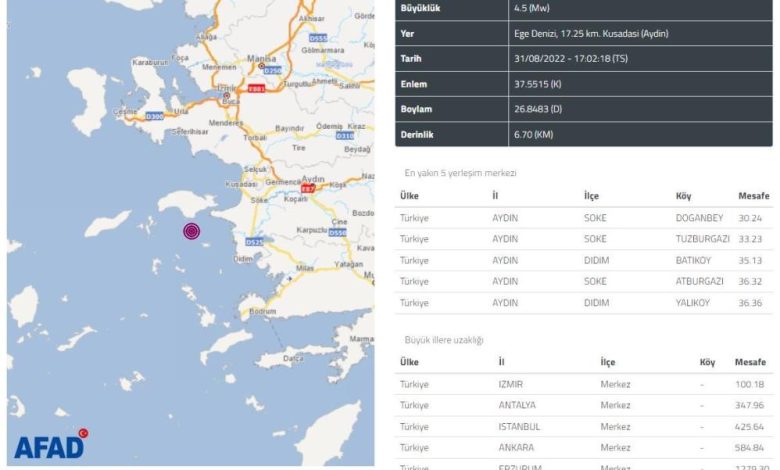Click the E881 road shield near Izmir
Viewport: 780px width, 470px height.
[x=256, y=88]
